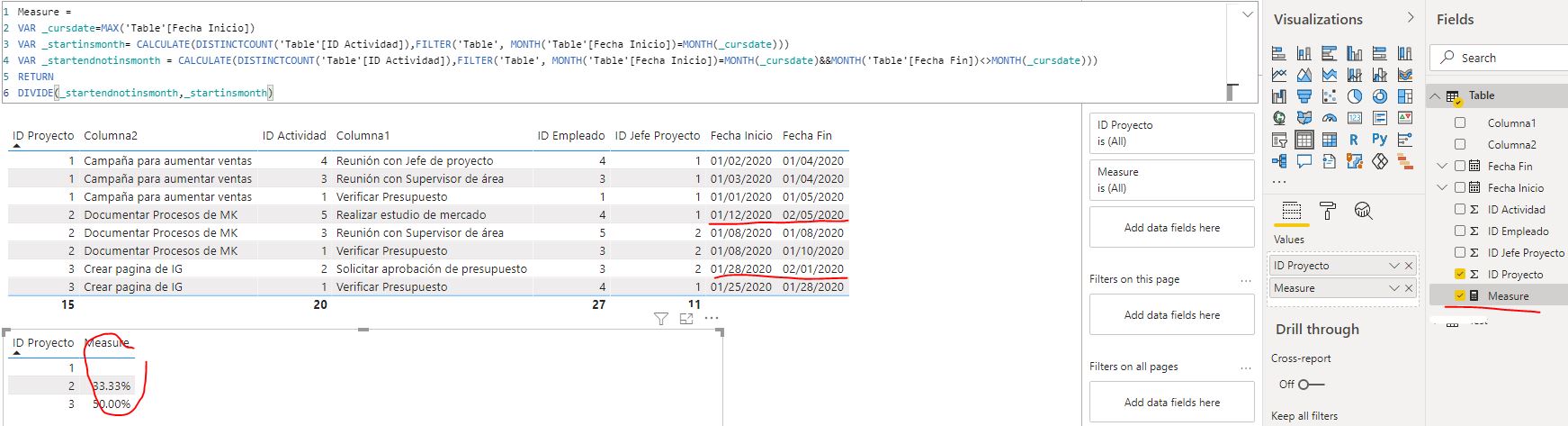Expand the Fecha Fin date hierarchy

[1443, 166]
